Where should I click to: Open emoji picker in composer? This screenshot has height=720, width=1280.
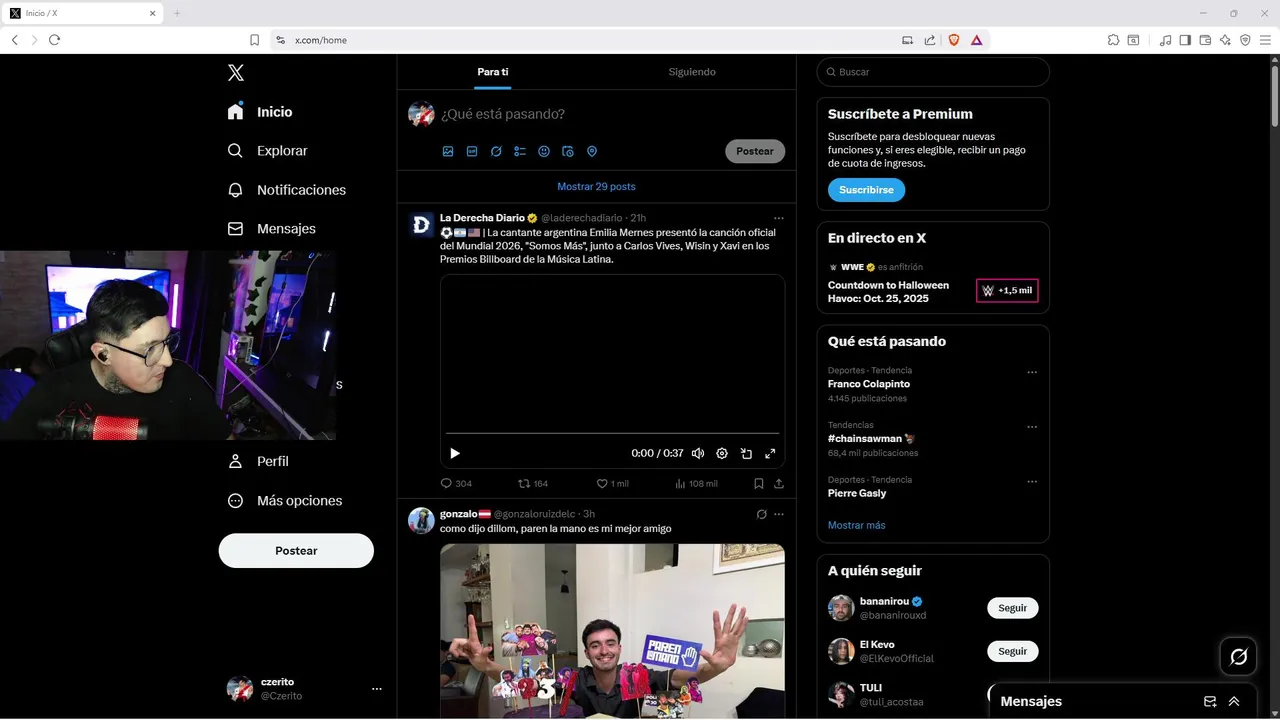pyautogui.click(x=544, y=152)
